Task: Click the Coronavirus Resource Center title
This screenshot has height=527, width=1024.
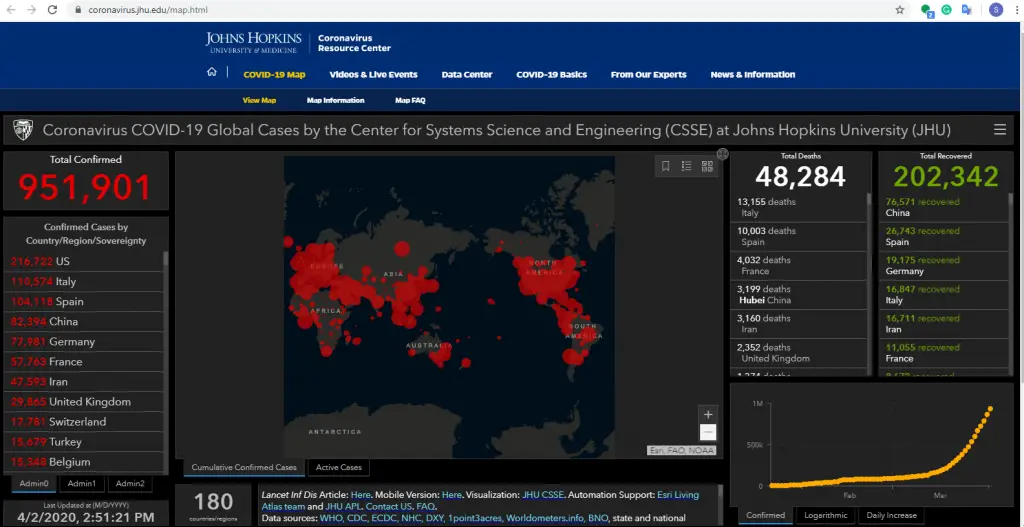Action: [x=355, y=43]
